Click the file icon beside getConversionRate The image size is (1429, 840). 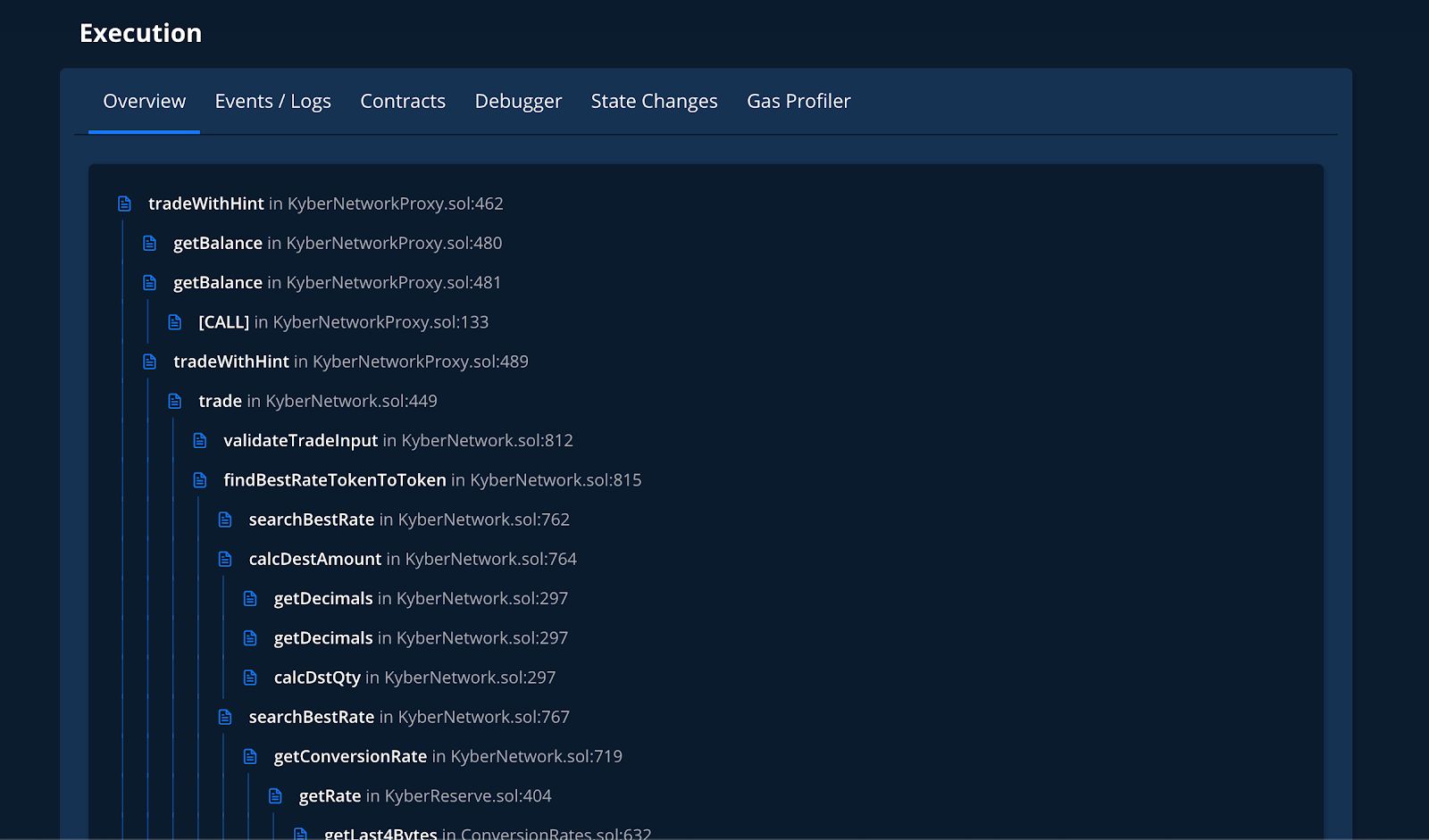coord(250,756)
